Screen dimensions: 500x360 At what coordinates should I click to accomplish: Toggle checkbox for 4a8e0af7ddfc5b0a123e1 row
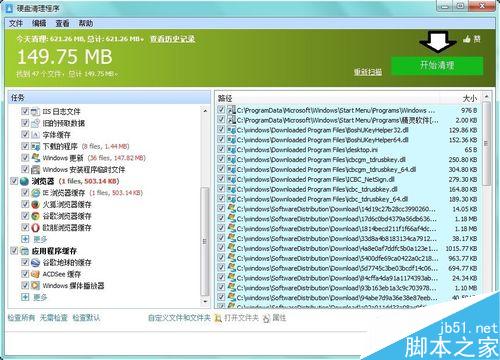pyautogui.click(x=221, y=248)
